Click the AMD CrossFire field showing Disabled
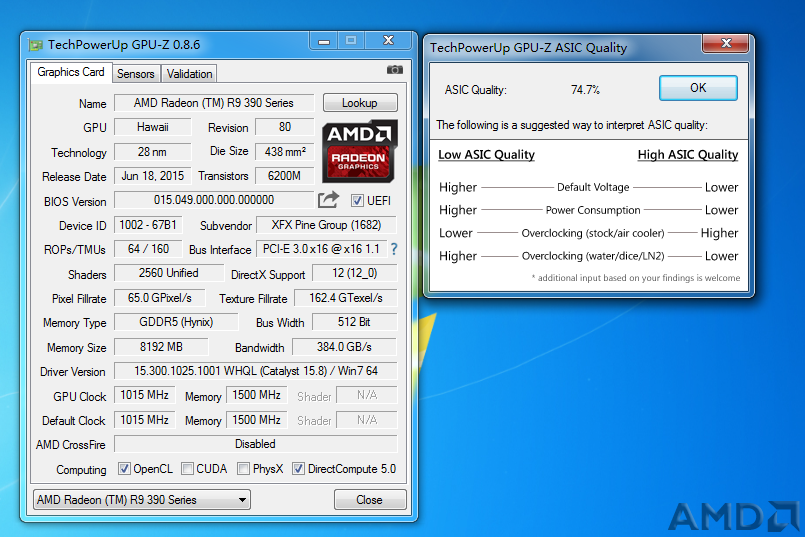 tap(256, 444)
